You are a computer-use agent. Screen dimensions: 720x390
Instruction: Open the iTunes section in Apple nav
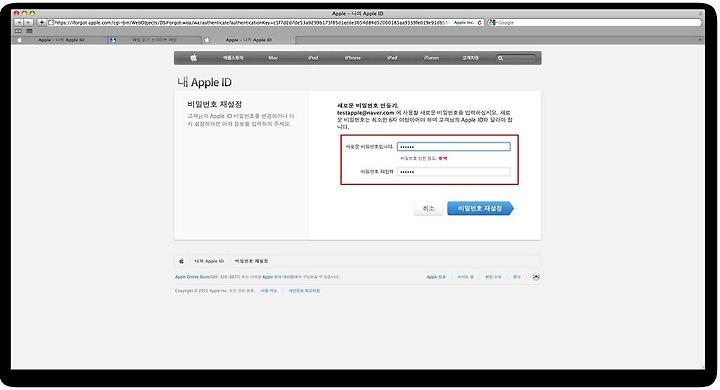click(431, 58)
